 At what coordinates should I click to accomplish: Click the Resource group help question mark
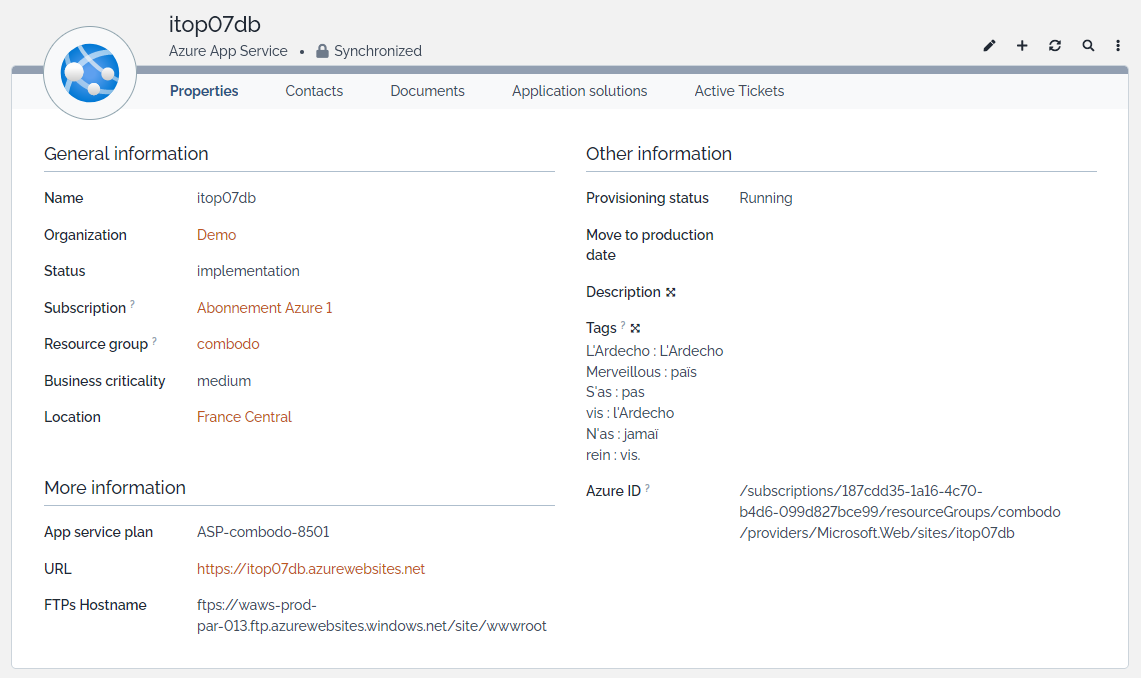[x=154, y=341]
